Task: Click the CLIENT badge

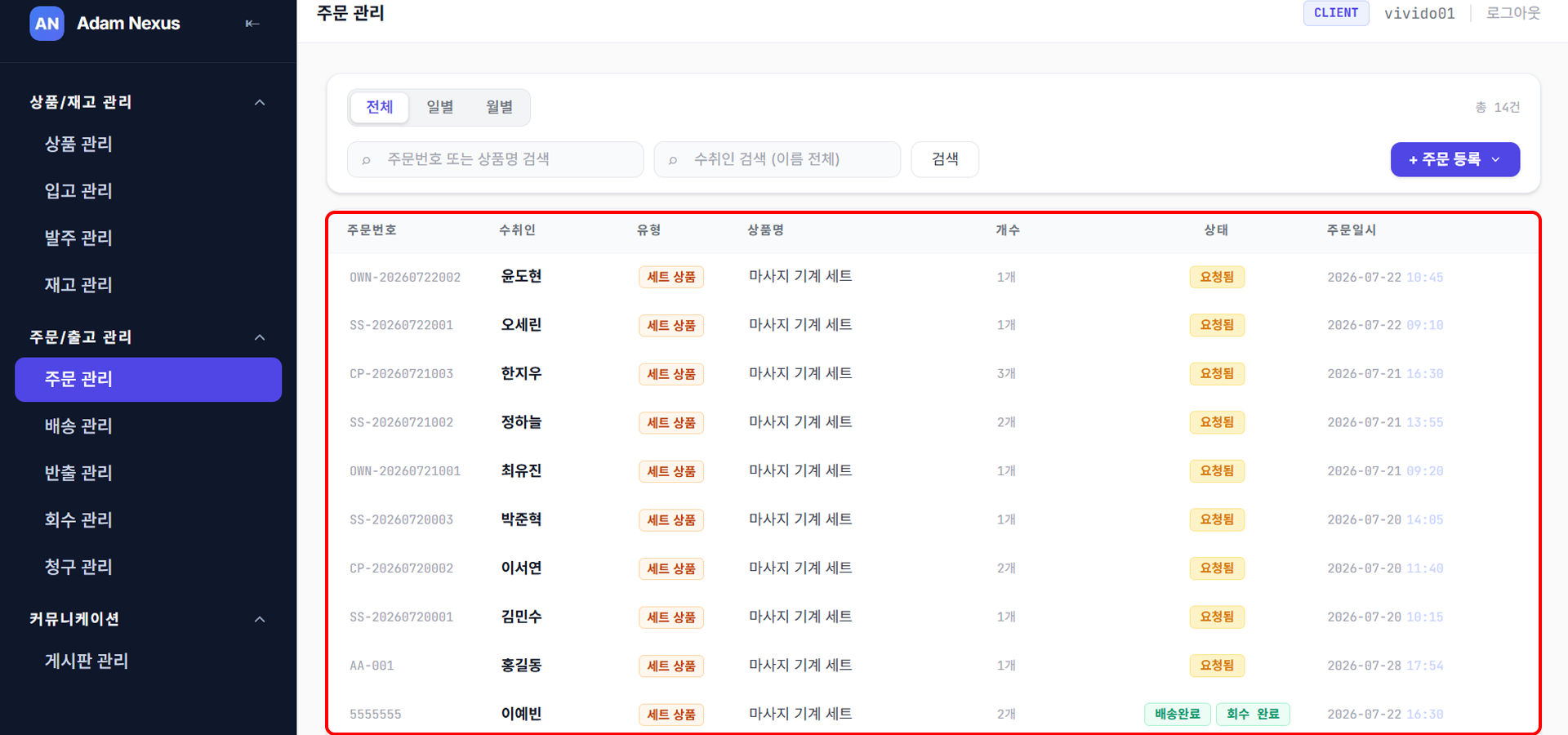Action: tap(1336, 13)
